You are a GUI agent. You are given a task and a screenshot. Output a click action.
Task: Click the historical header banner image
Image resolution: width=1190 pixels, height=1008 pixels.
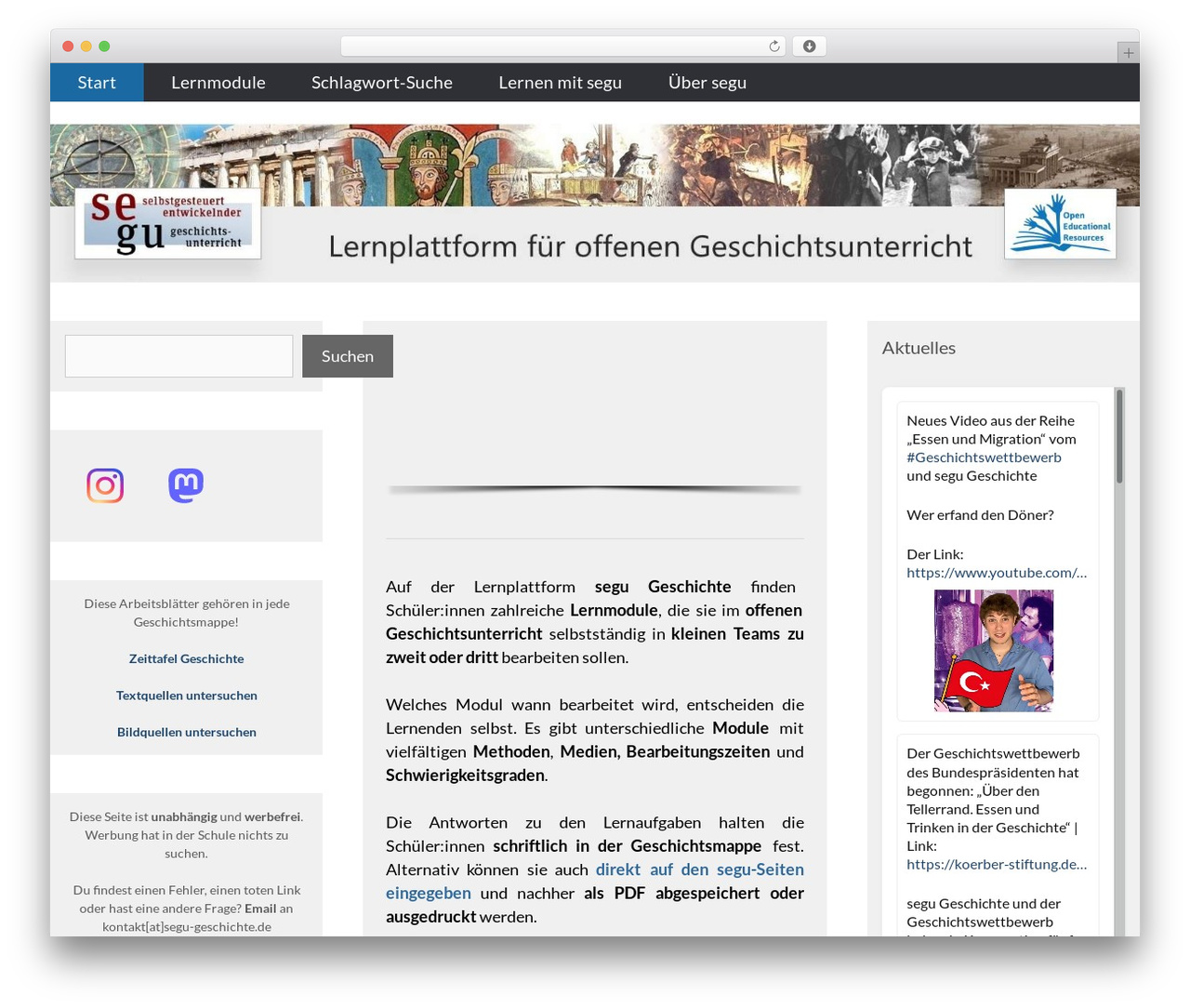pos(595,165)
